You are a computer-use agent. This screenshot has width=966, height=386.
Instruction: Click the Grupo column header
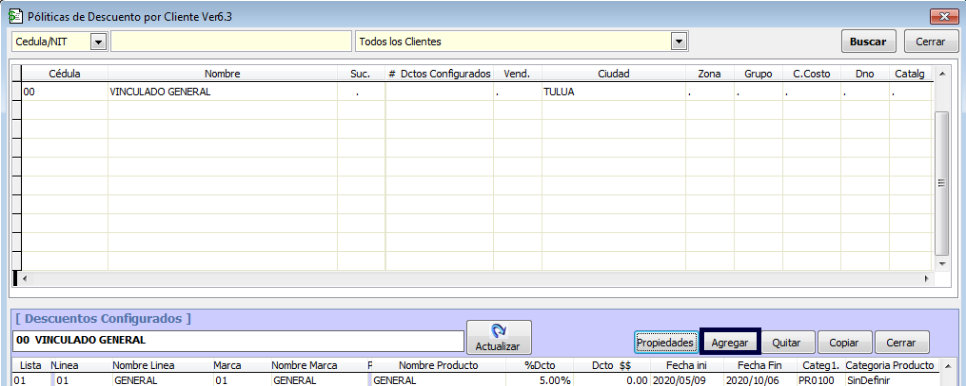(x=758, y=74)
